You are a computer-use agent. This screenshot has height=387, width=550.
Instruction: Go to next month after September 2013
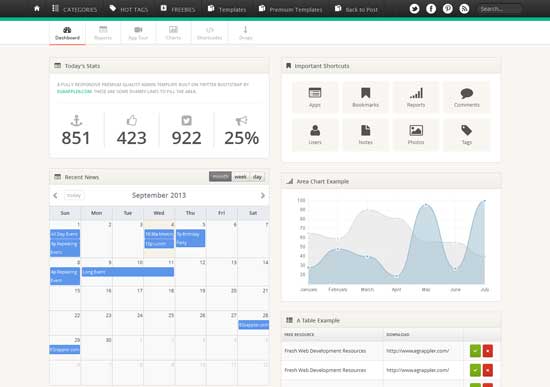coord(262,195)
